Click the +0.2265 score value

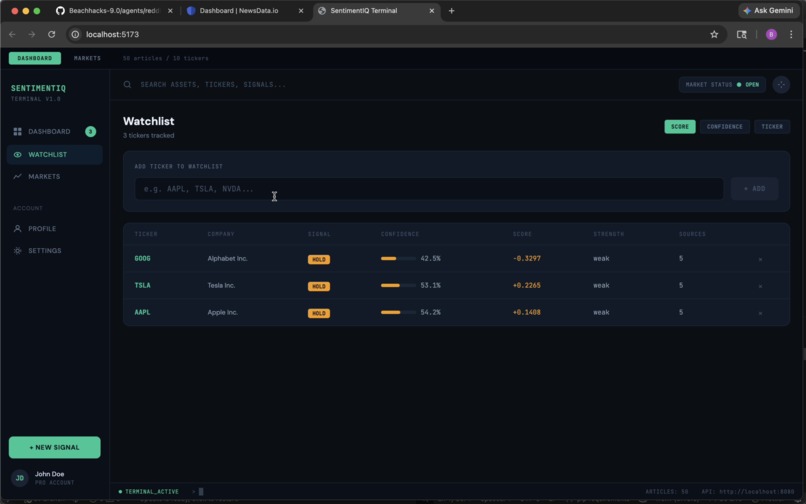526,285
